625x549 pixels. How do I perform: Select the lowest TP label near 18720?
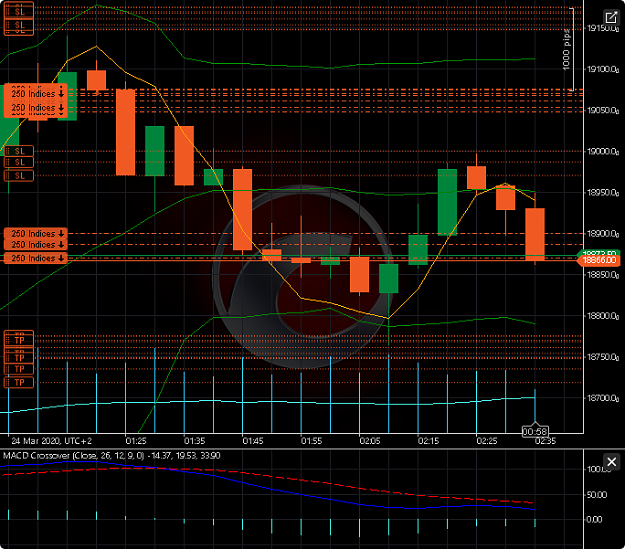tap(19, 382)
